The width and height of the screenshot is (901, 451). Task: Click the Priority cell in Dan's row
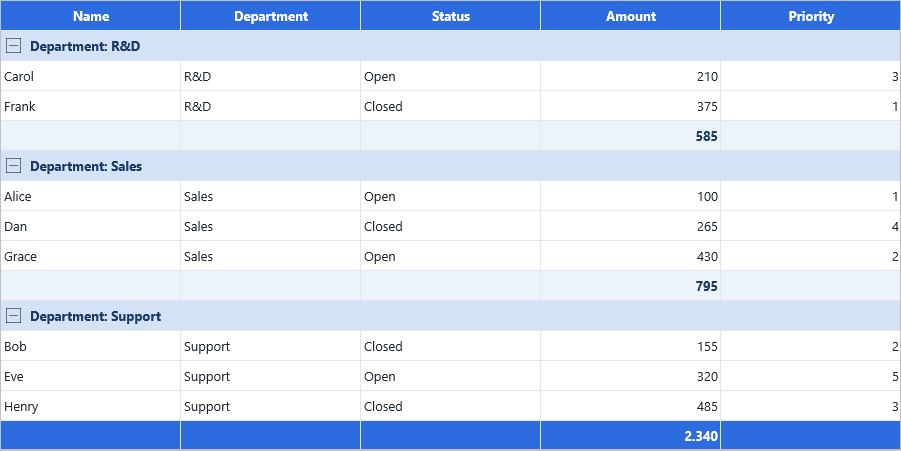tap(811, 226)
